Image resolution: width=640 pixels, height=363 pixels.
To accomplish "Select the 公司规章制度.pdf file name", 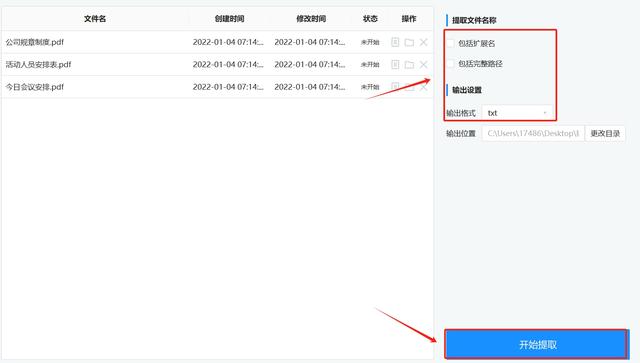I will [x=35, y=42].
